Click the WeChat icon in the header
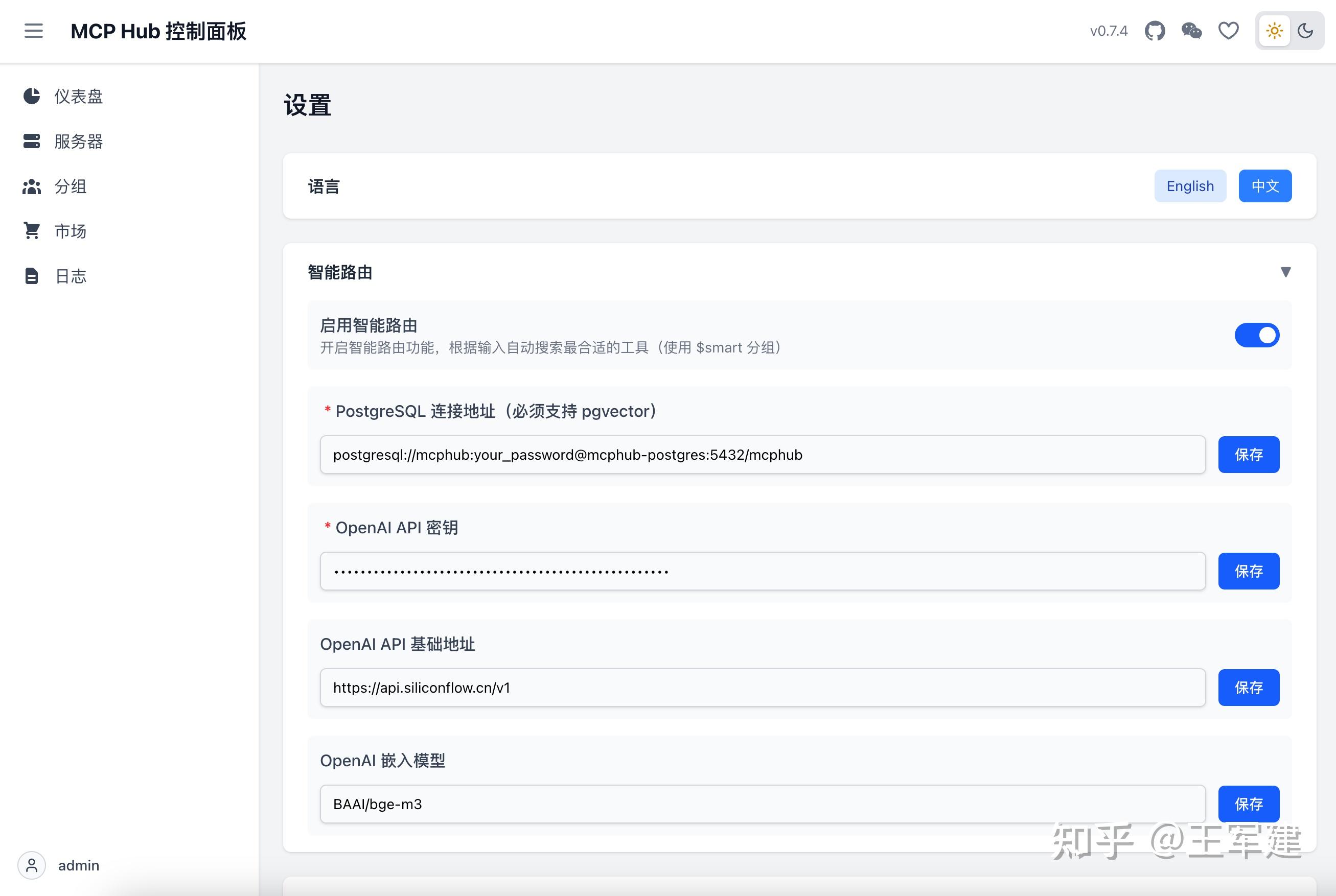 click(x=1192, y=31)
